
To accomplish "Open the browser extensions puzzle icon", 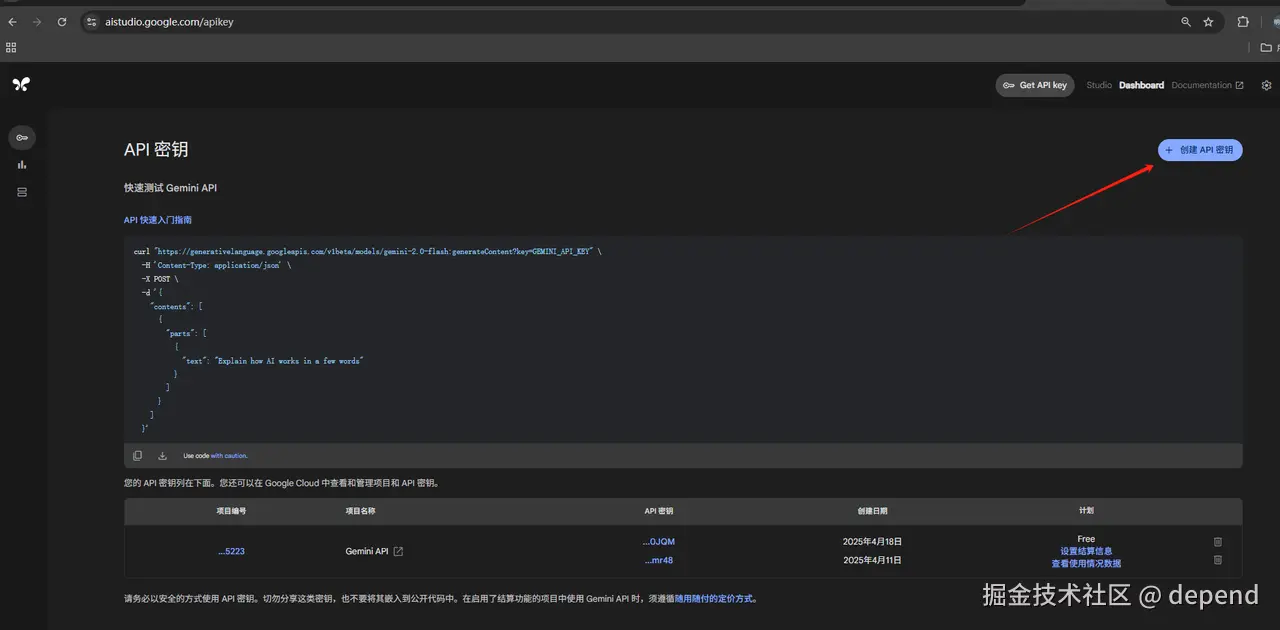I will point(1243,21).
